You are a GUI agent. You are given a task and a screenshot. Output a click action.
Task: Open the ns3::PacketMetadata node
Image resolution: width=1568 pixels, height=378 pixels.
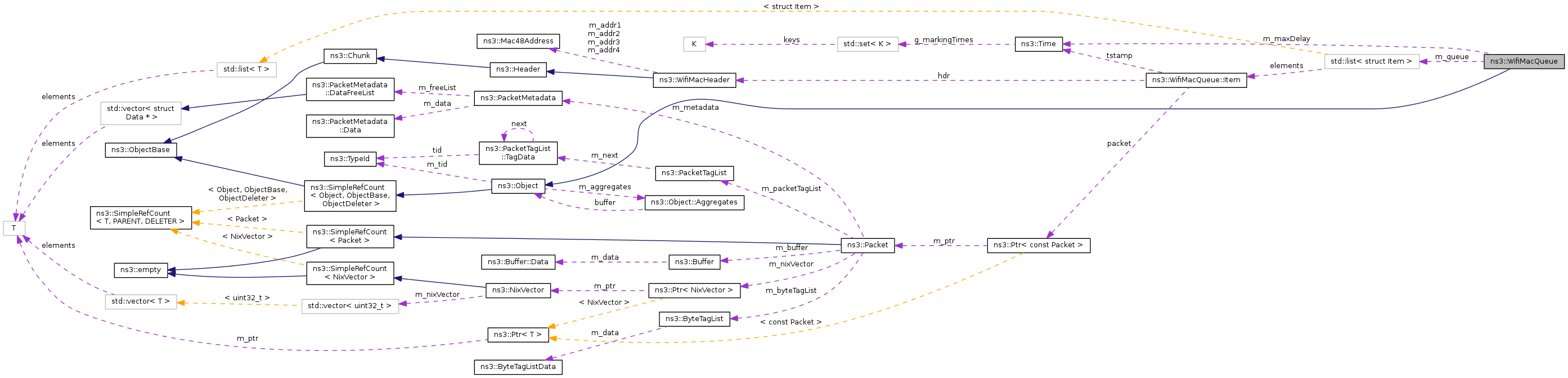coord(518,98)
